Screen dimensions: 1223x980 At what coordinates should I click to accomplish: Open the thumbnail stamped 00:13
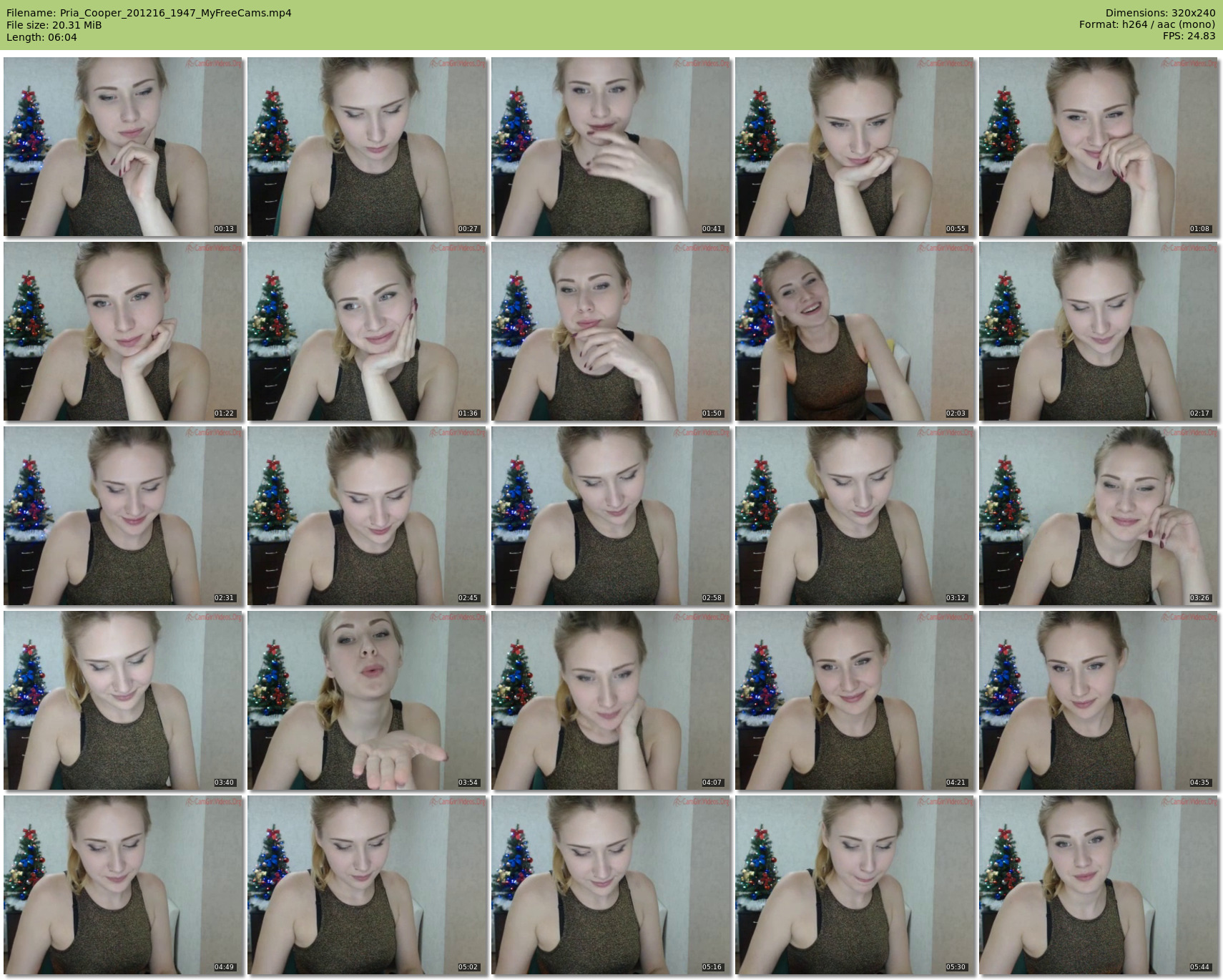pos(124,147)
